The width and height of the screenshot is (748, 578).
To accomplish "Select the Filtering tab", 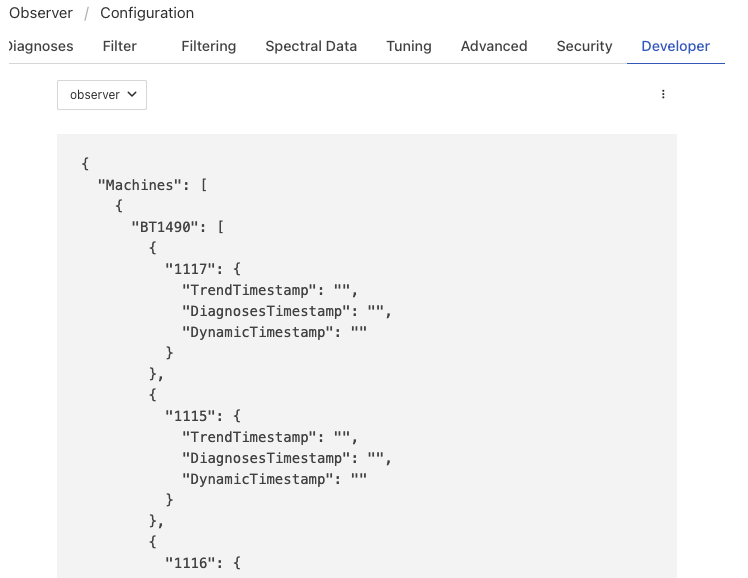I will click(x=208, y=46).
